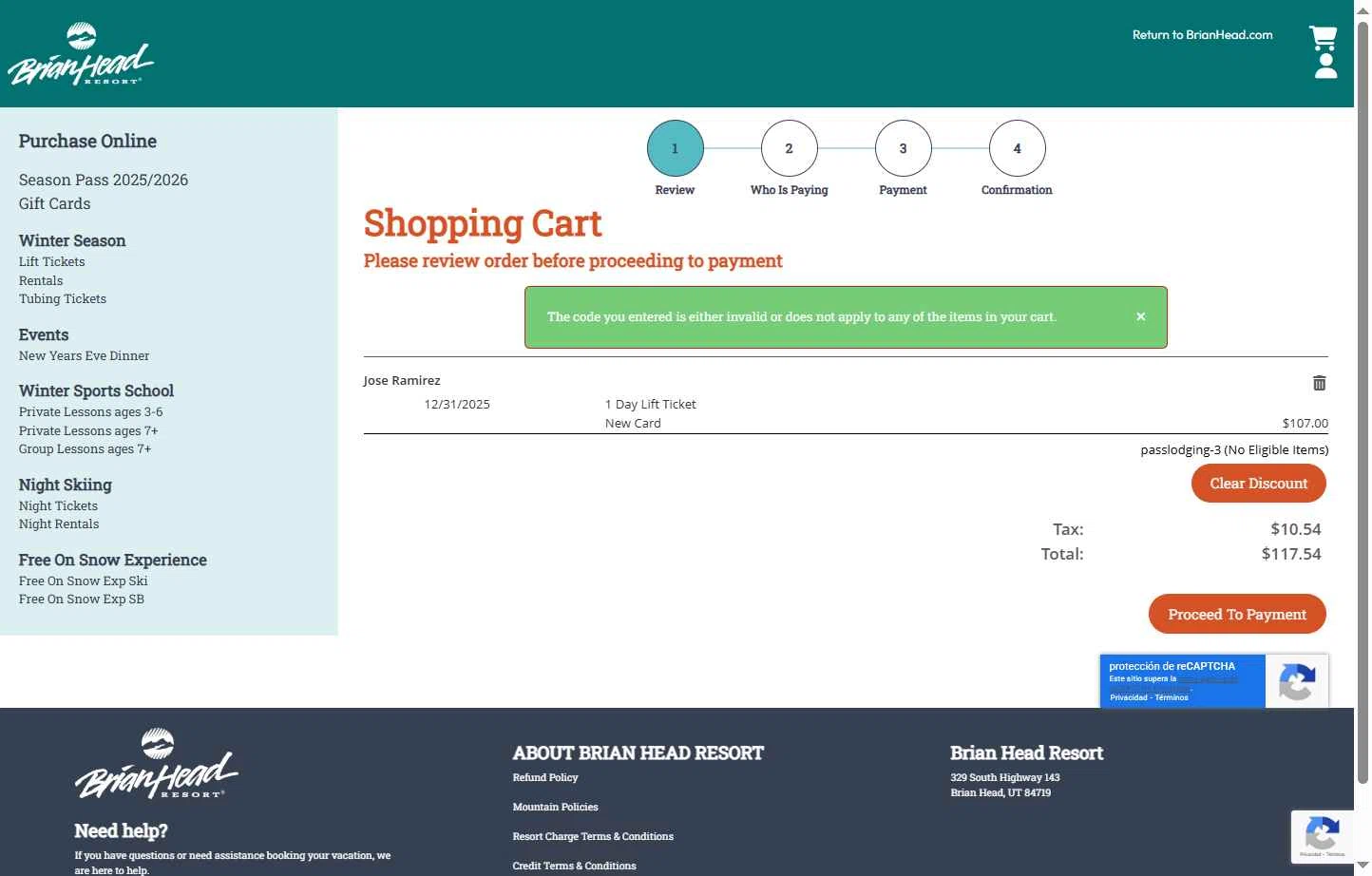Click the scrollbar up arrow
The width and height of the screenshot is (1372, 876).
[x=1362, y=9]
